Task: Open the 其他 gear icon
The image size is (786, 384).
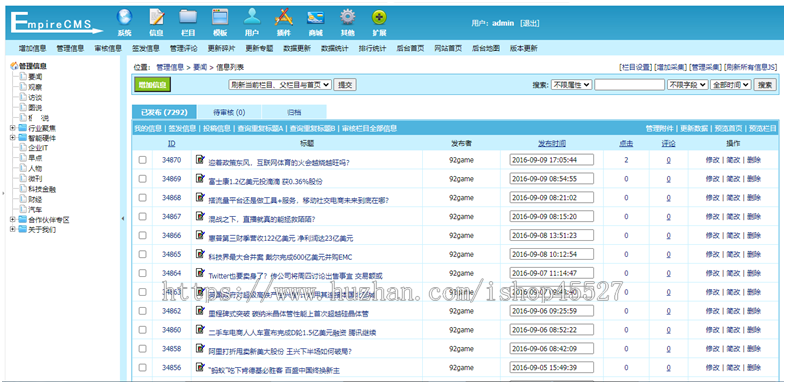Action: pos(347,18)
